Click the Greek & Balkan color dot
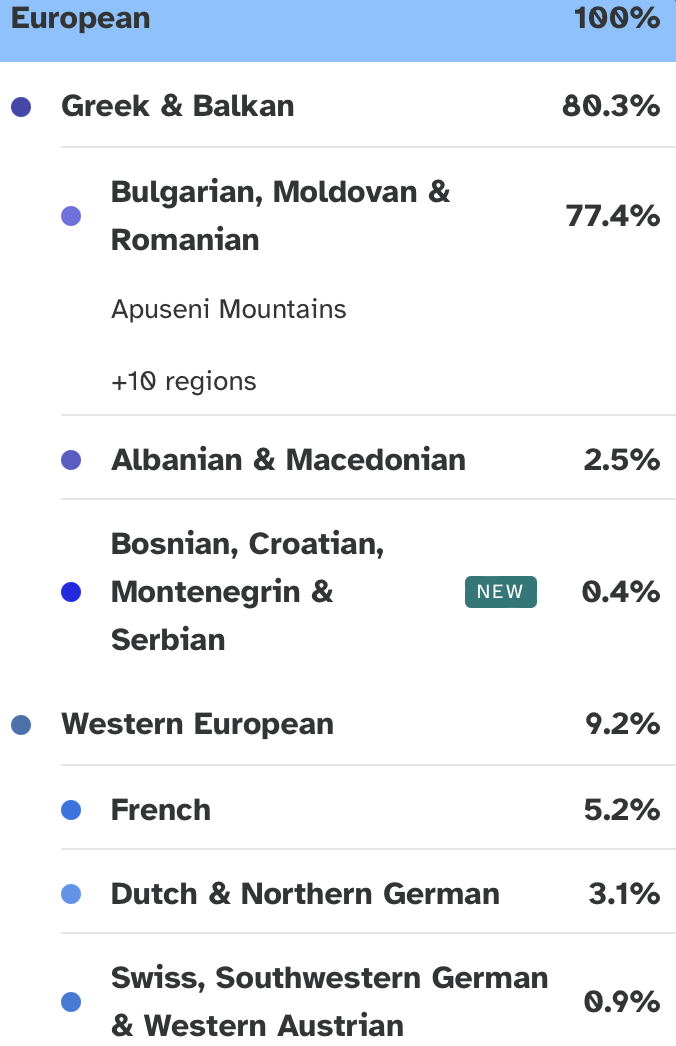 click(x=21, y=107)
